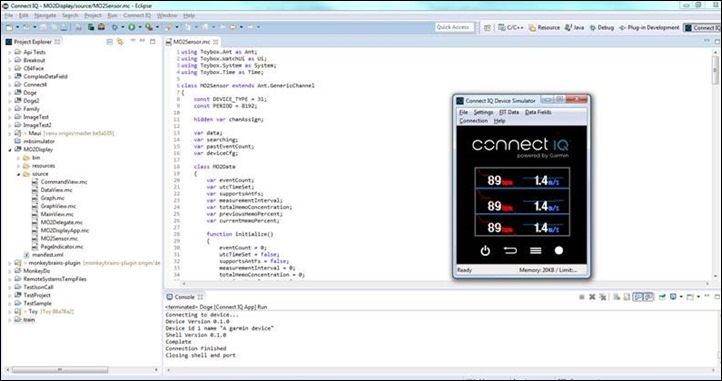Click the External Tools run icon with red toolbox
The width and height of the screenshot is (722, 381).
[149, 27]
